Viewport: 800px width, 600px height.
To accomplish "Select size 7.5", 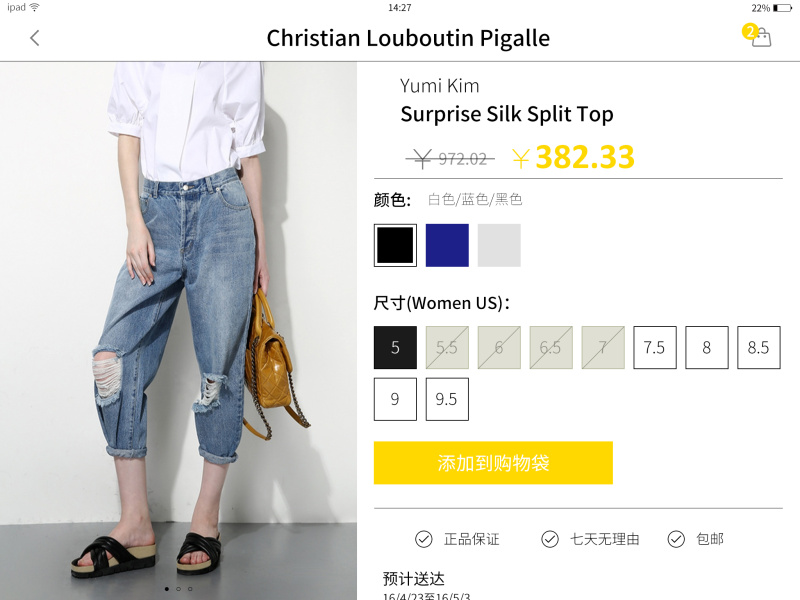I will [655, 347].
